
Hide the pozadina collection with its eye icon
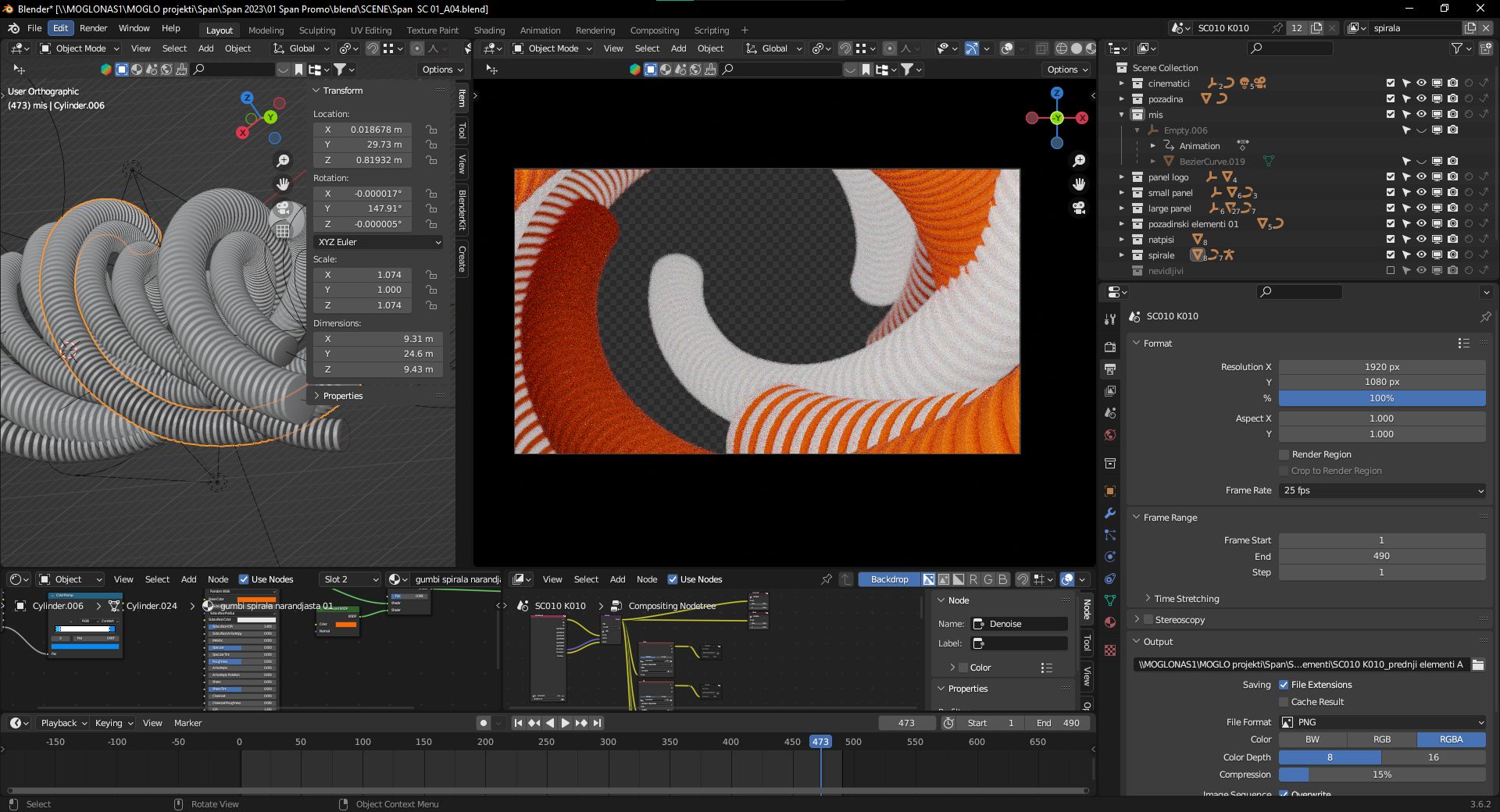pyautogui.click(x=1421, y=99)
